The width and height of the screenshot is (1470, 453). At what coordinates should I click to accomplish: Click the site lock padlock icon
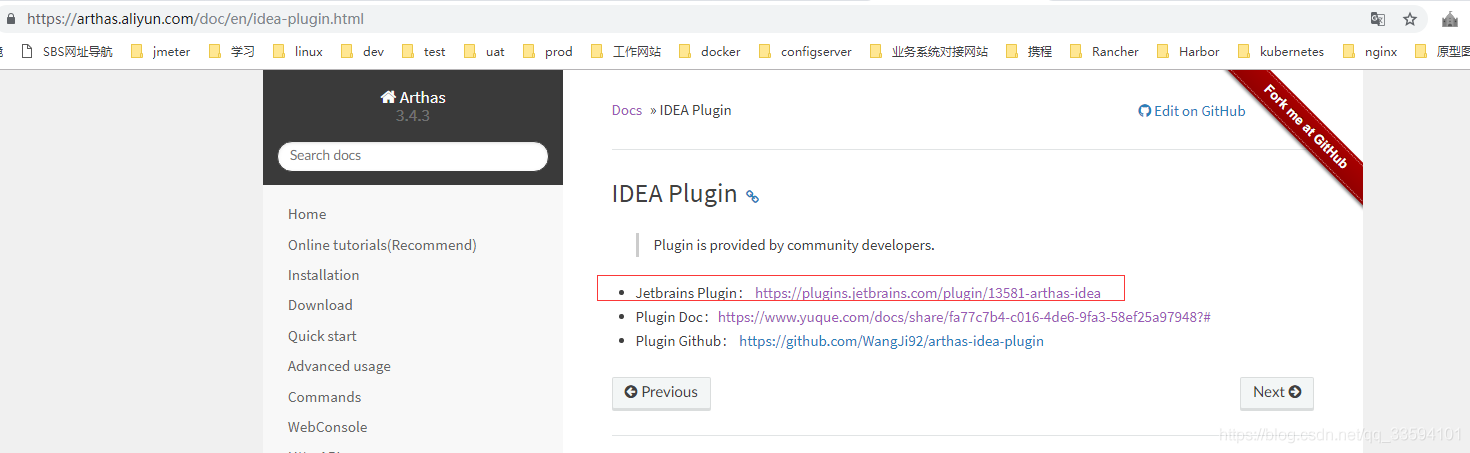[11, 18]
